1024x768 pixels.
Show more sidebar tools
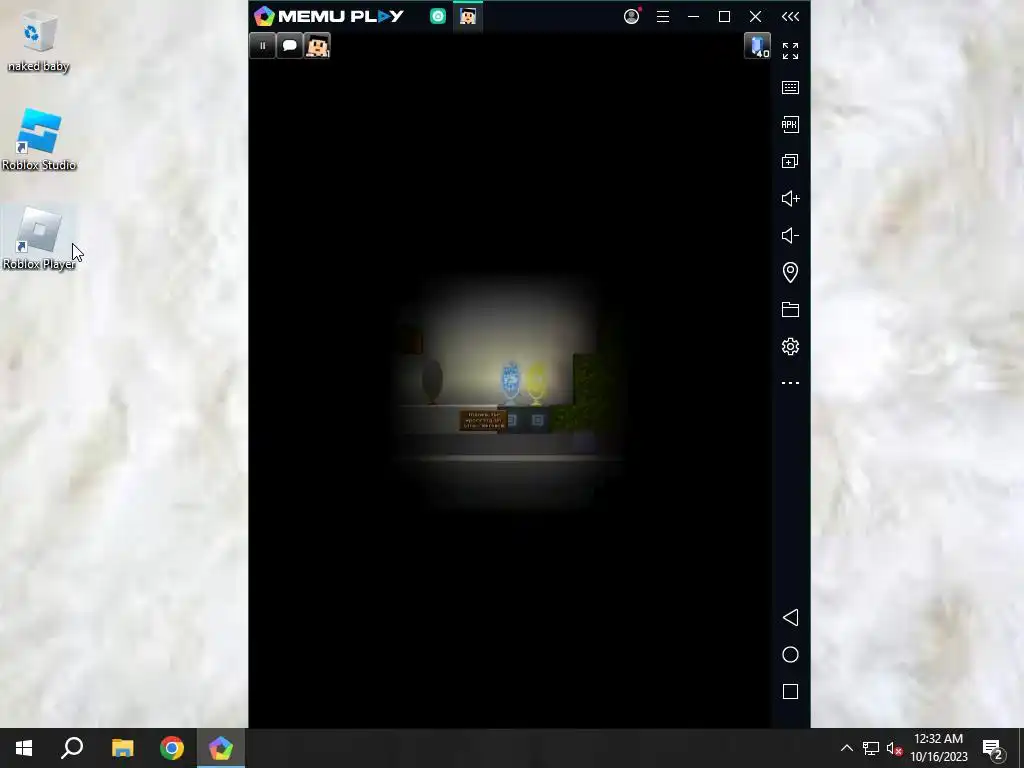(x=790, y=383)
